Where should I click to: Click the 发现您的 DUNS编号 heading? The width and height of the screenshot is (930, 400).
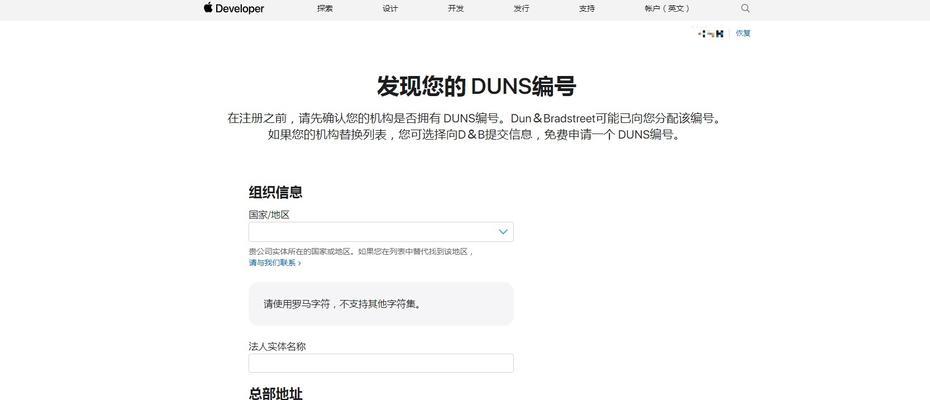[476, 87]
